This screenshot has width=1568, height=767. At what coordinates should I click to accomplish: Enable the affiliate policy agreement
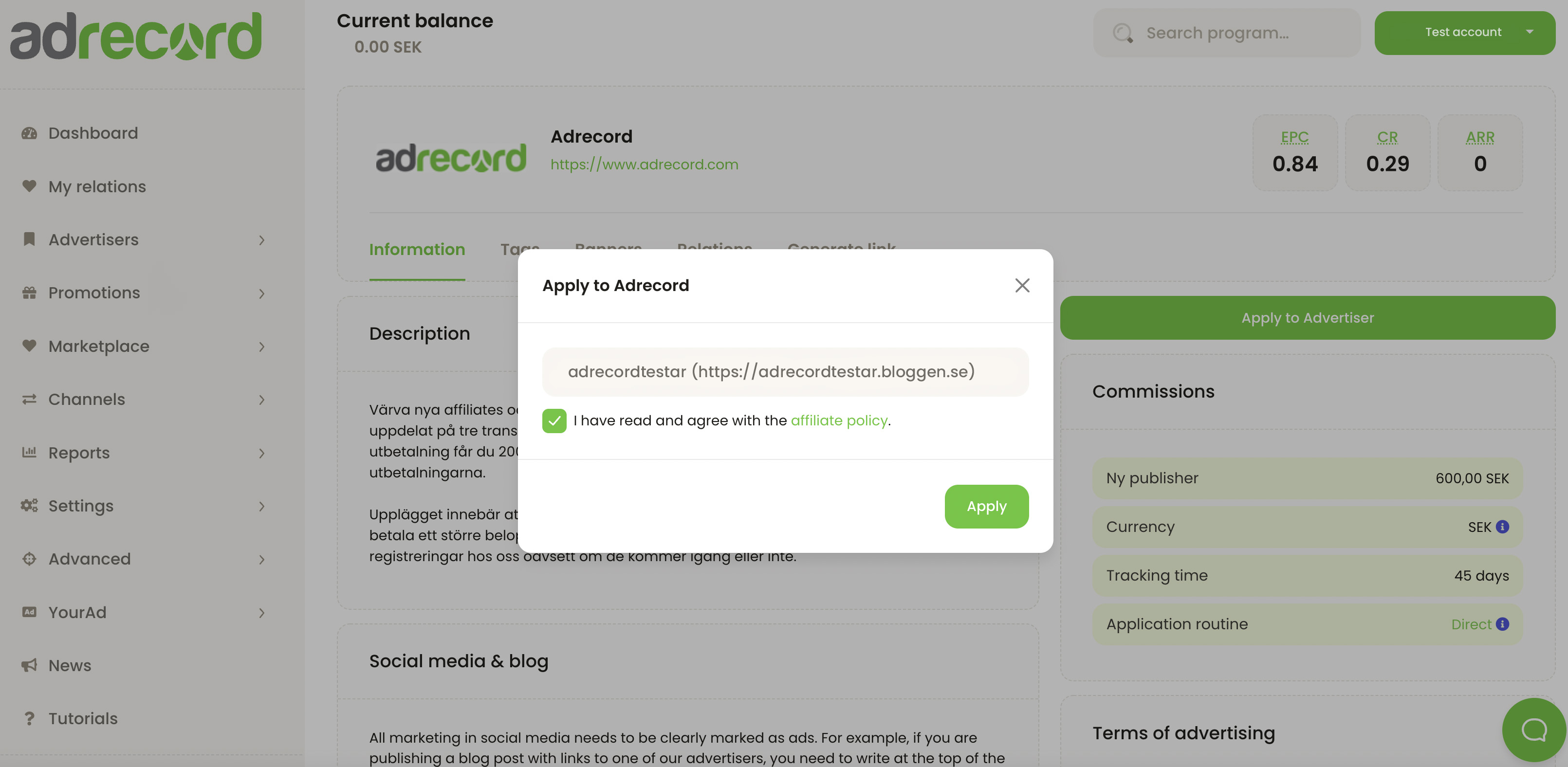tap(554, 420)
